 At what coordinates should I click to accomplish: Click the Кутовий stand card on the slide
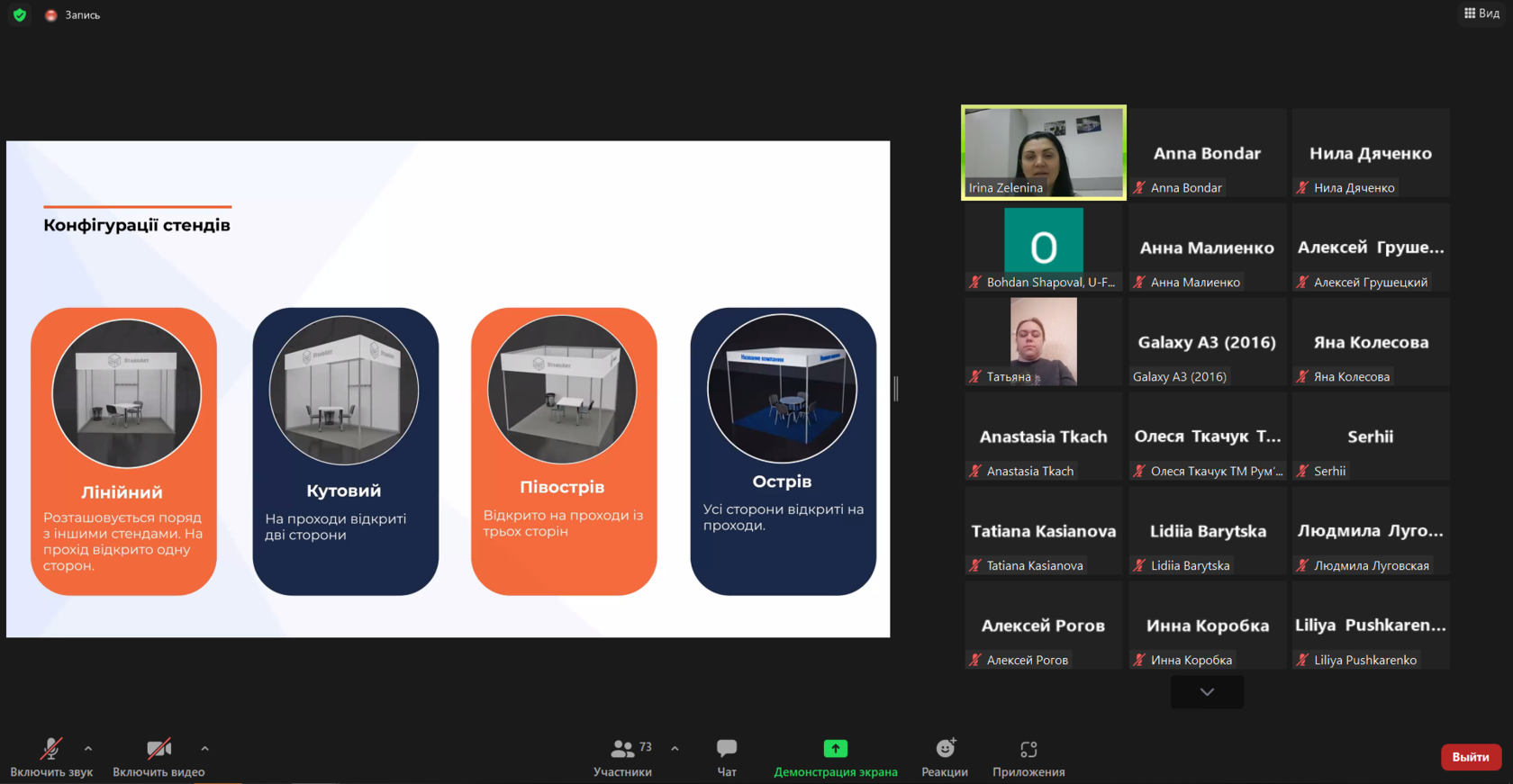[346, 451]
